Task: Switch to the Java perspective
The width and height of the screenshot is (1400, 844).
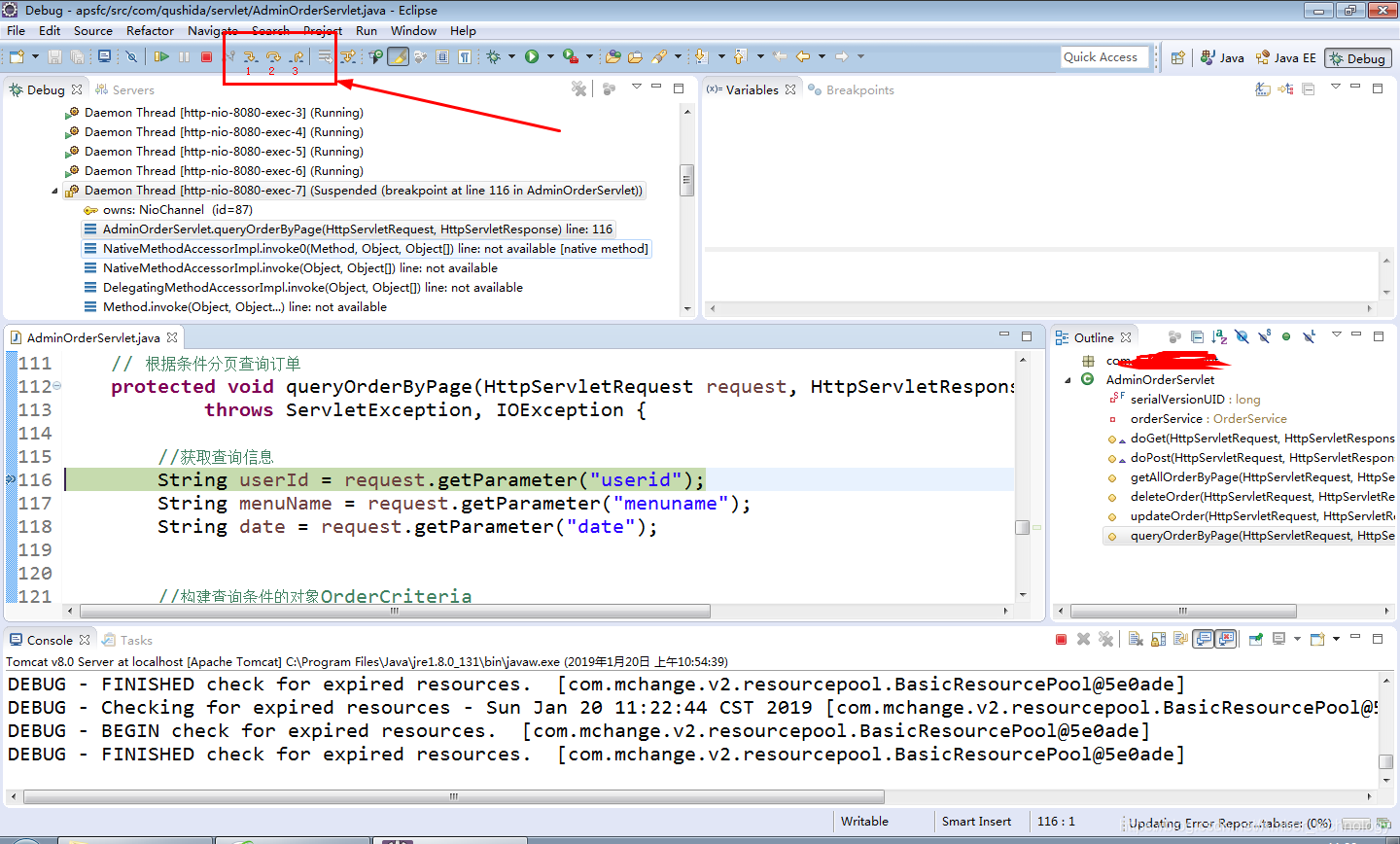Action: click(x=1222, y=57)
